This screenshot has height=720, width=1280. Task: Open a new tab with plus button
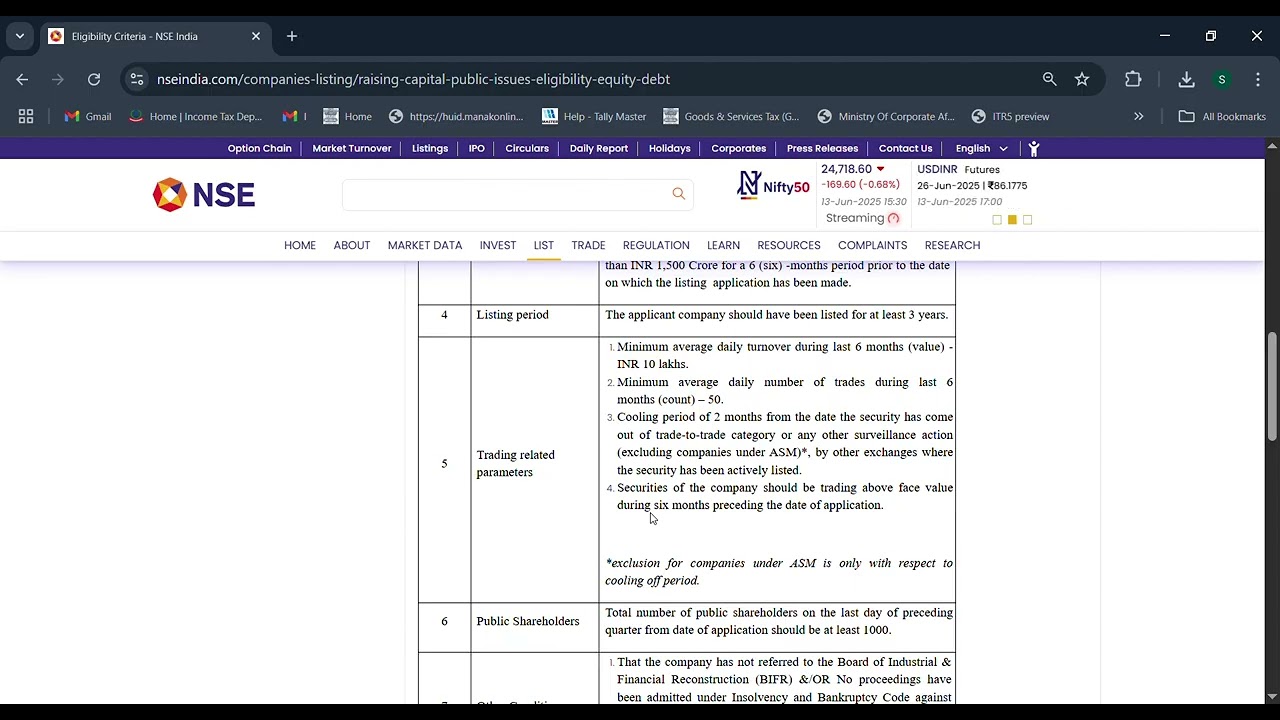coord(292,36)
